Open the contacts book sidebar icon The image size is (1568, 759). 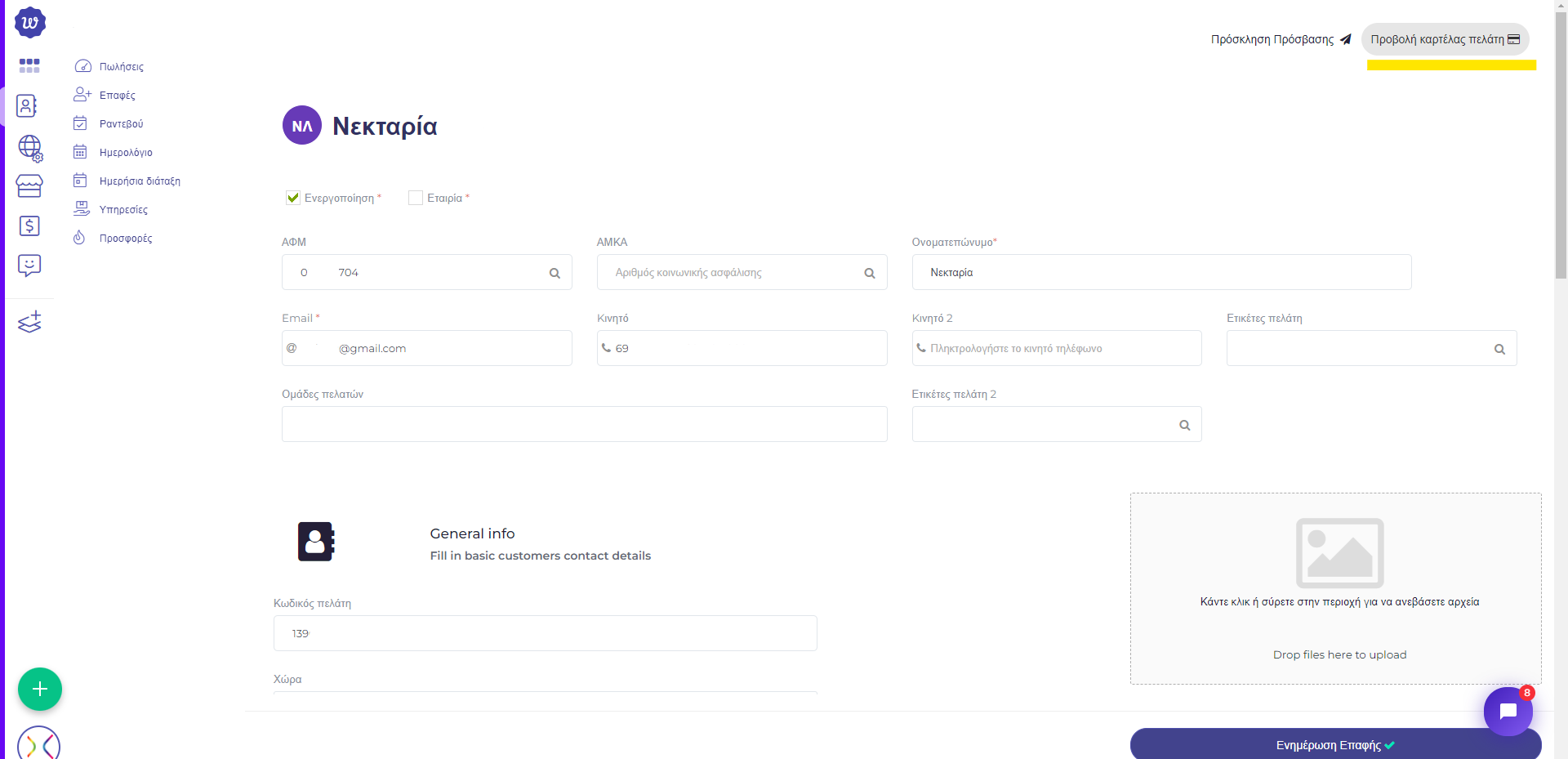(27, 106)
